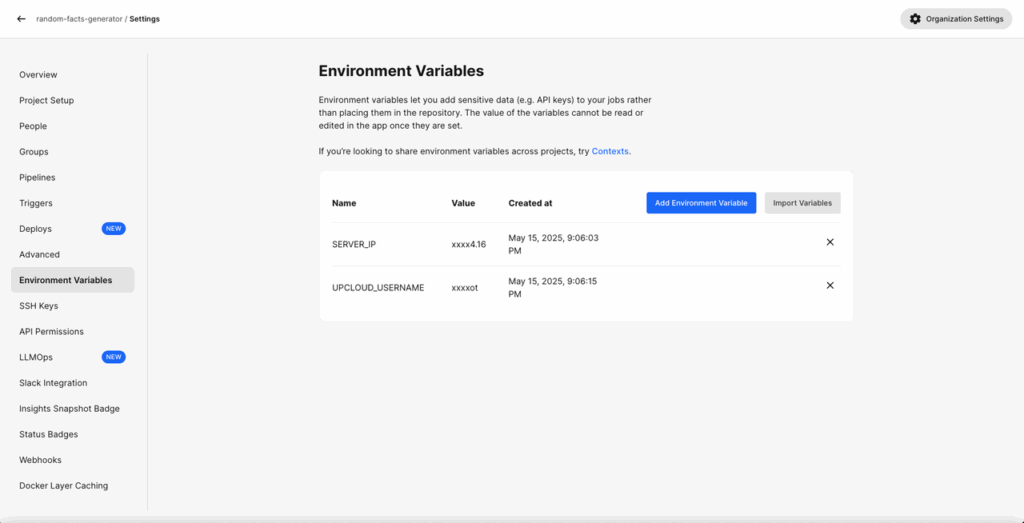Viewport: 1024px width, 523px height.
Task: Open LLMOps section
Action: pos(36,357)
